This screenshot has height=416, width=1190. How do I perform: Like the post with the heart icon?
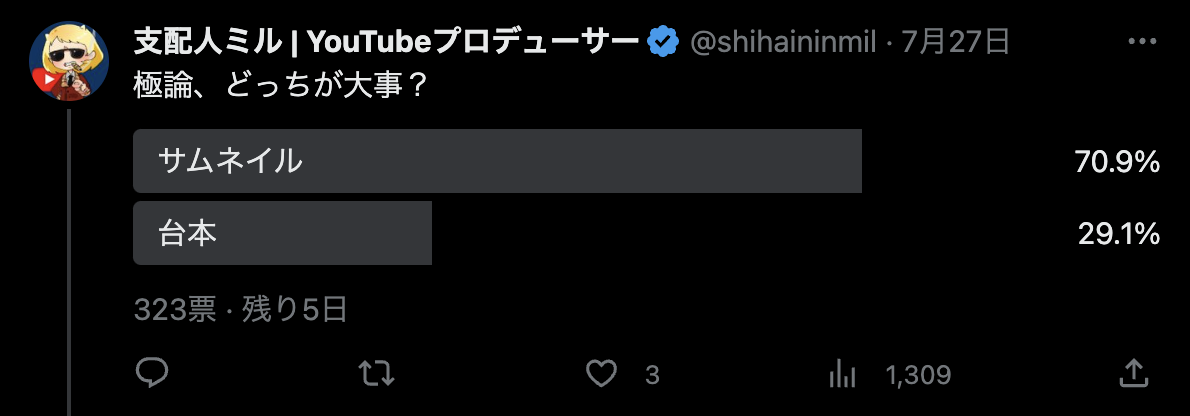(603, 373)
